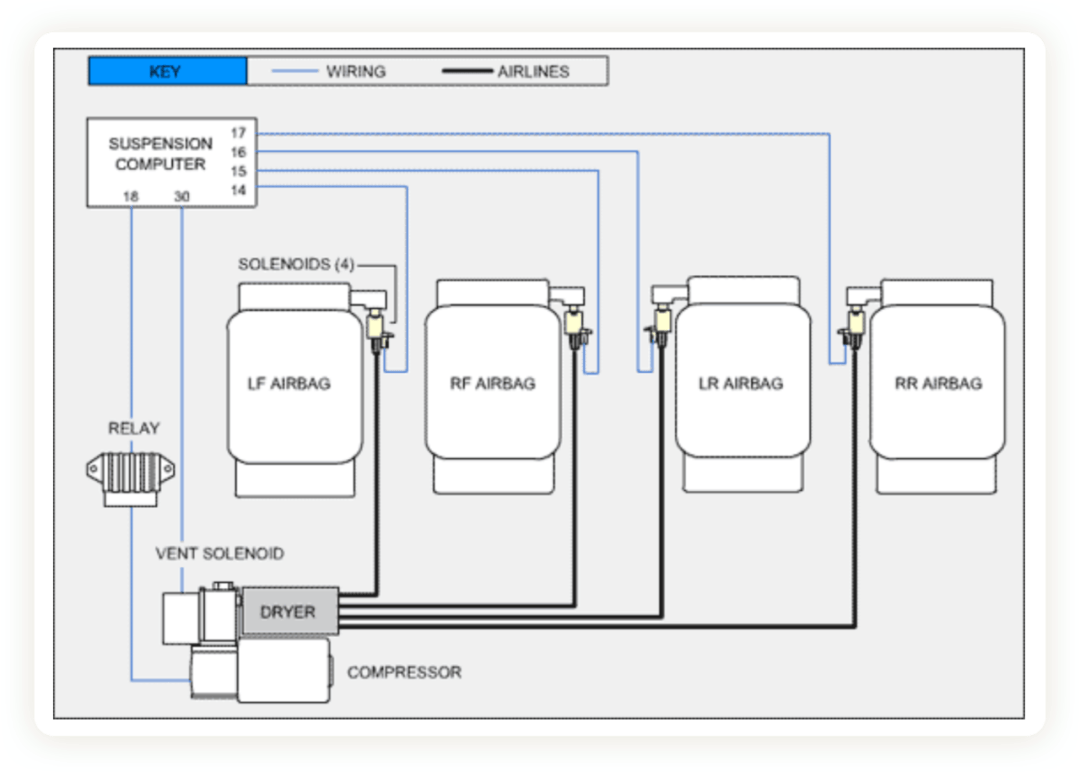Click the RR AIRBAG component
The image size is (1080, 772).
coord(937,386)
